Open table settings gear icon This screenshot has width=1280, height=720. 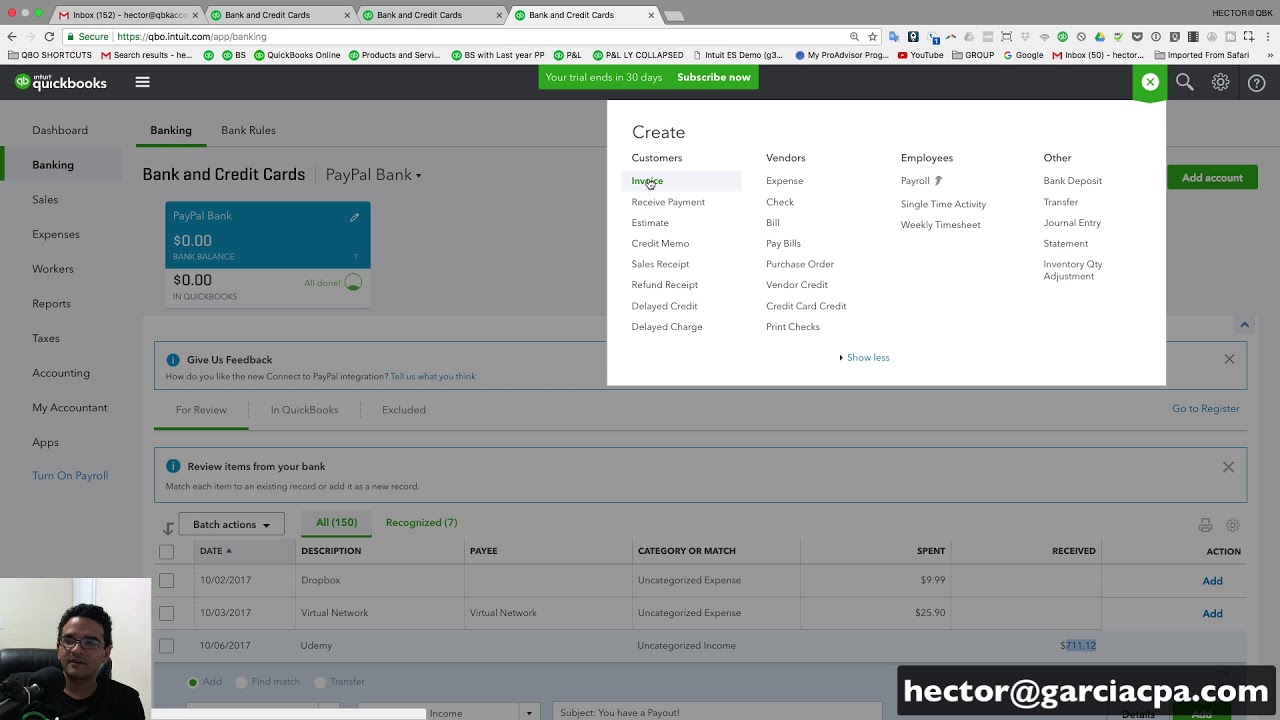[1232, 525]
